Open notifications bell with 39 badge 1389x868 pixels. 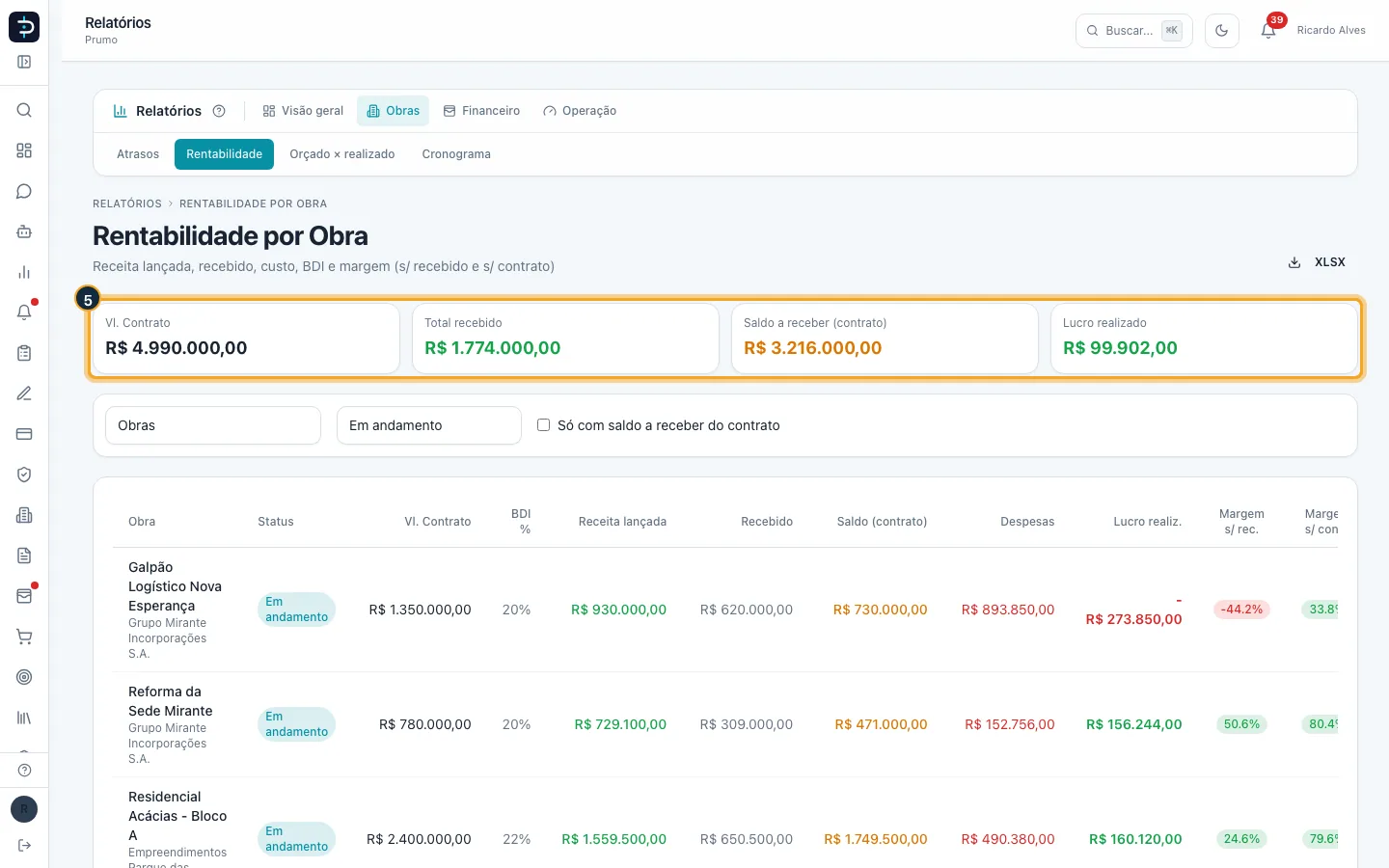[1268, 31]
